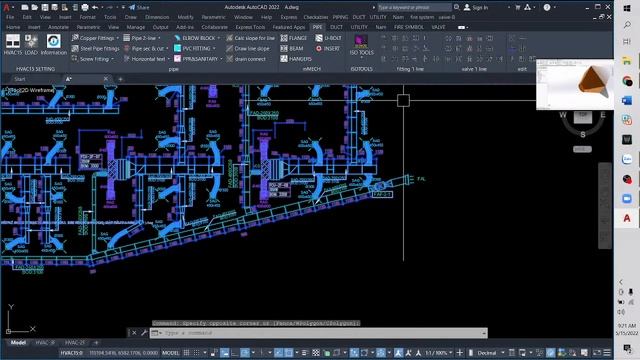Screen dimensions: 640x360
Task: Open Windows Start button
Action: click(627, 8)
